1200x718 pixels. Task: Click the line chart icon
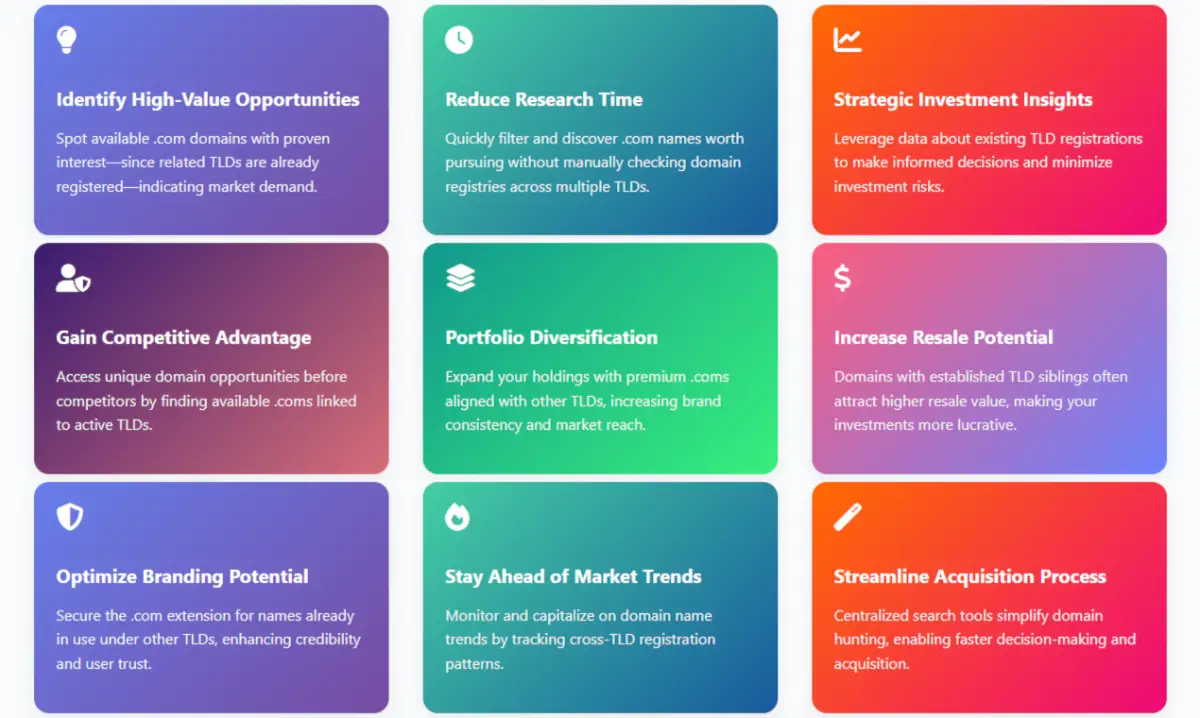pos(848,40)
